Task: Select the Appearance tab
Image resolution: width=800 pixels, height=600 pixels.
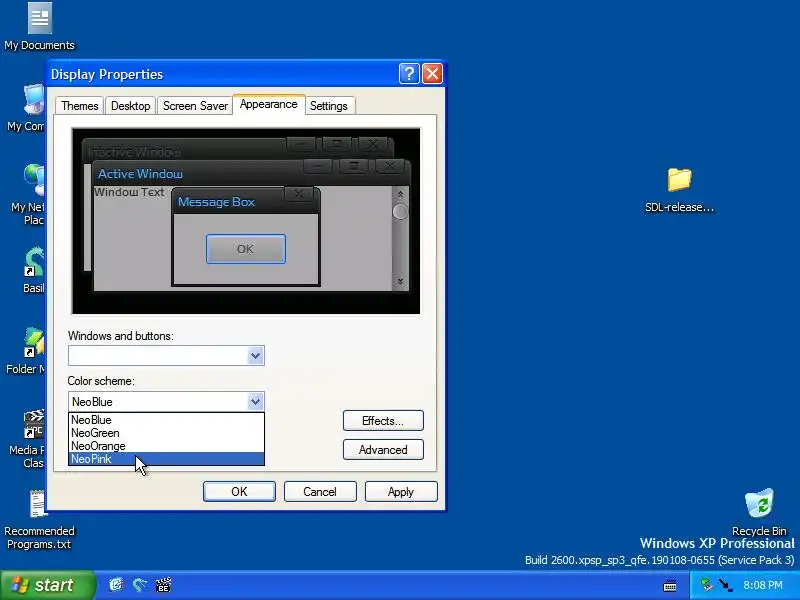Action: click(x=268, y=104)
